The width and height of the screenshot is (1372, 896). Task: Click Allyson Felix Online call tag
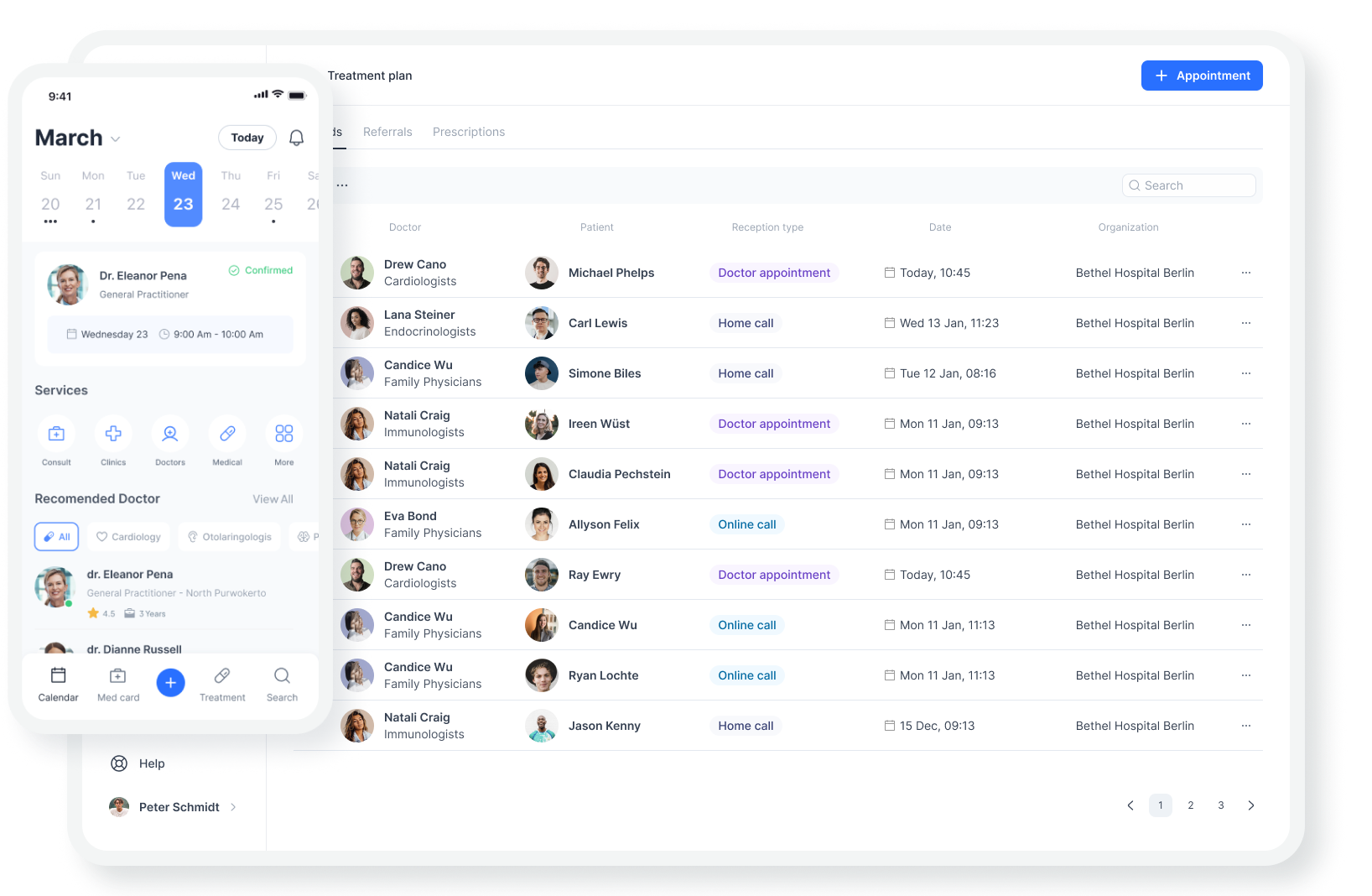tap(747, 524)
